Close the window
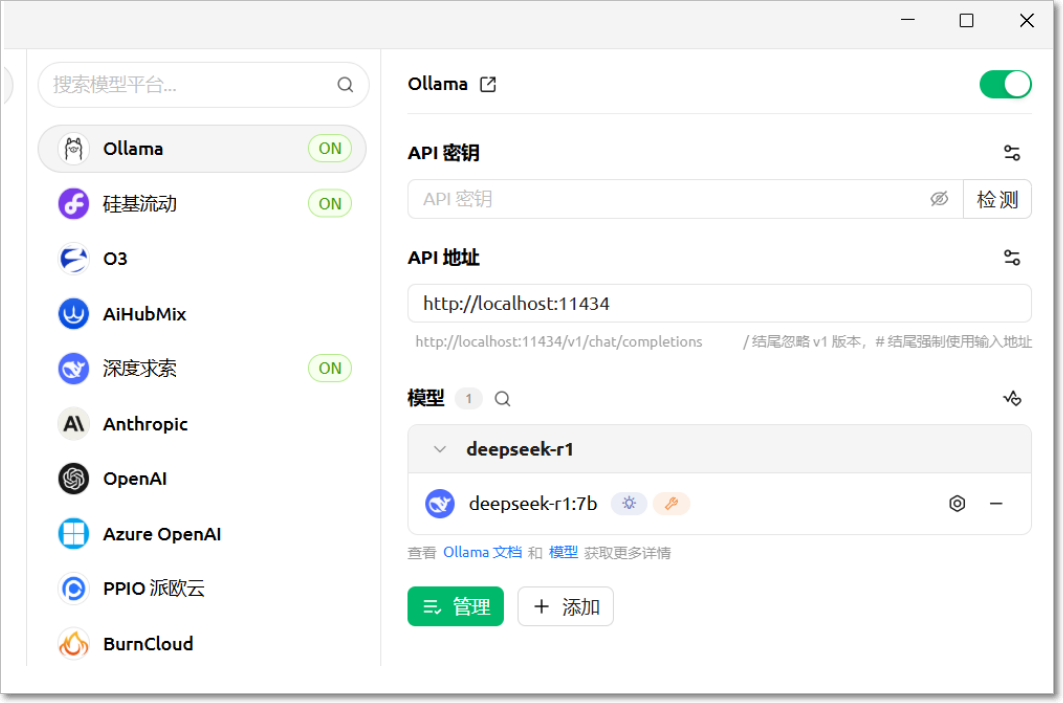1063x703 pixels. pos(1026,21)
